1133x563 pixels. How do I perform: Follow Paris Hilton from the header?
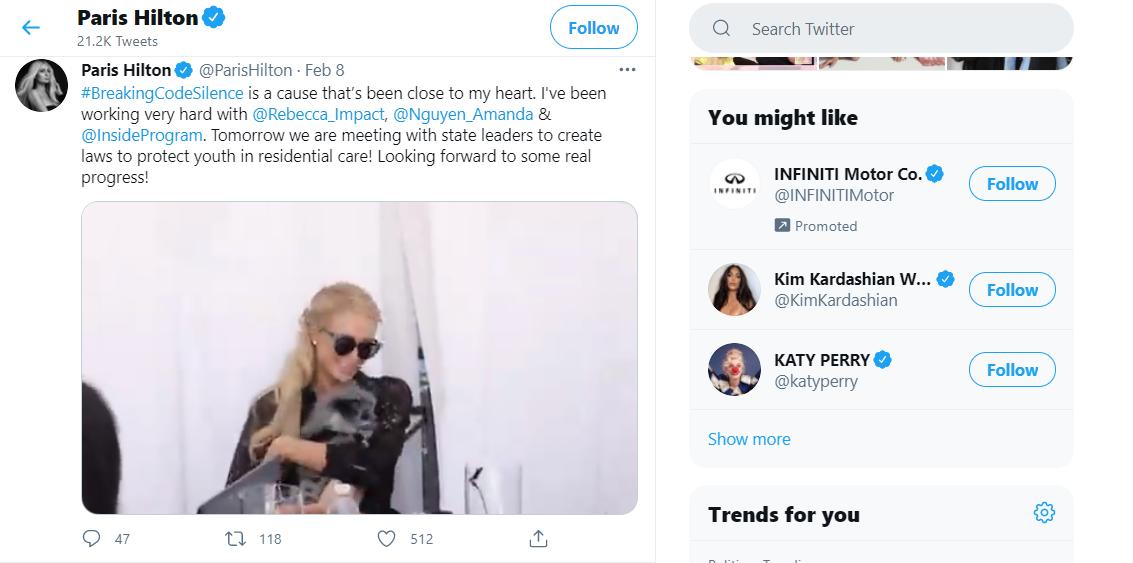click(593, 28)
